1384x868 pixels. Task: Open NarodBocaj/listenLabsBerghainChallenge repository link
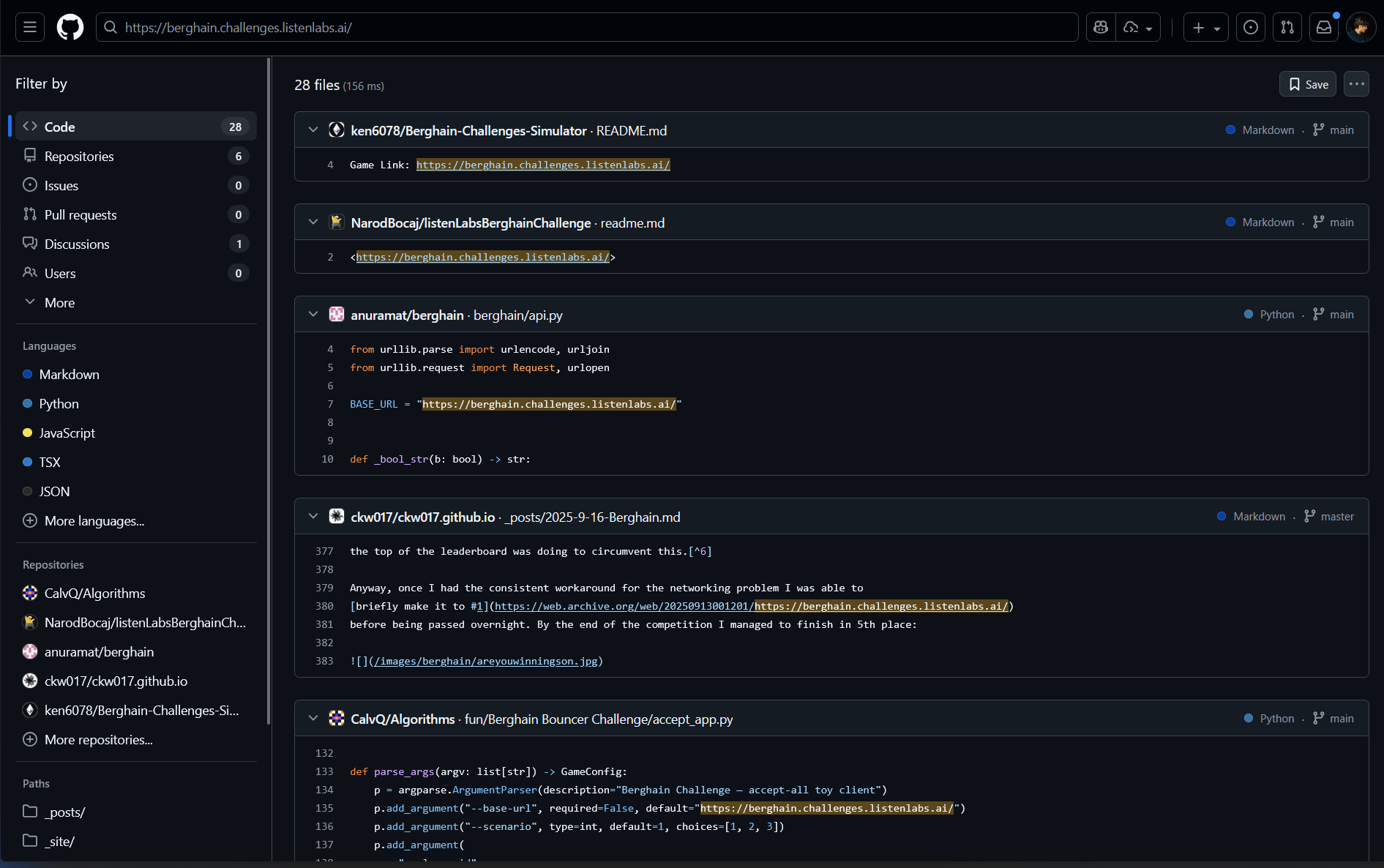click(x=471, y=222)
